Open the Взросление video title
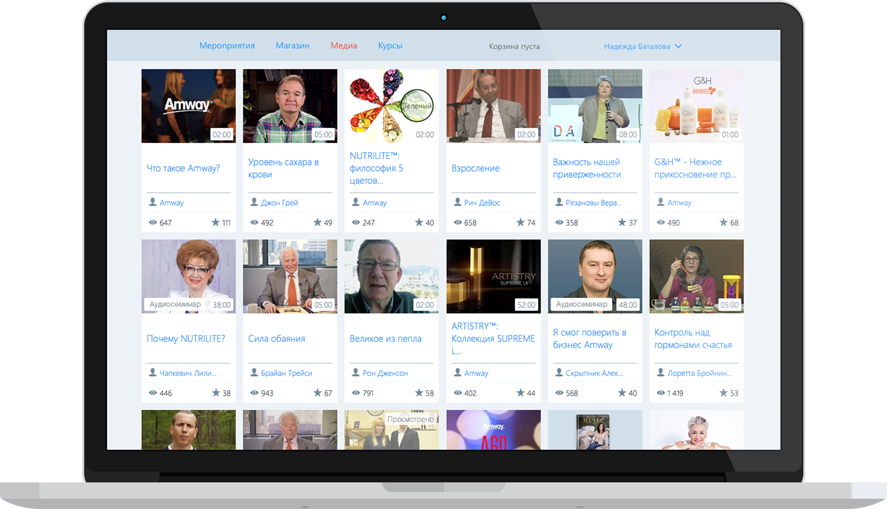This screenshot has height=509, width=887. (x=475, y=169)
